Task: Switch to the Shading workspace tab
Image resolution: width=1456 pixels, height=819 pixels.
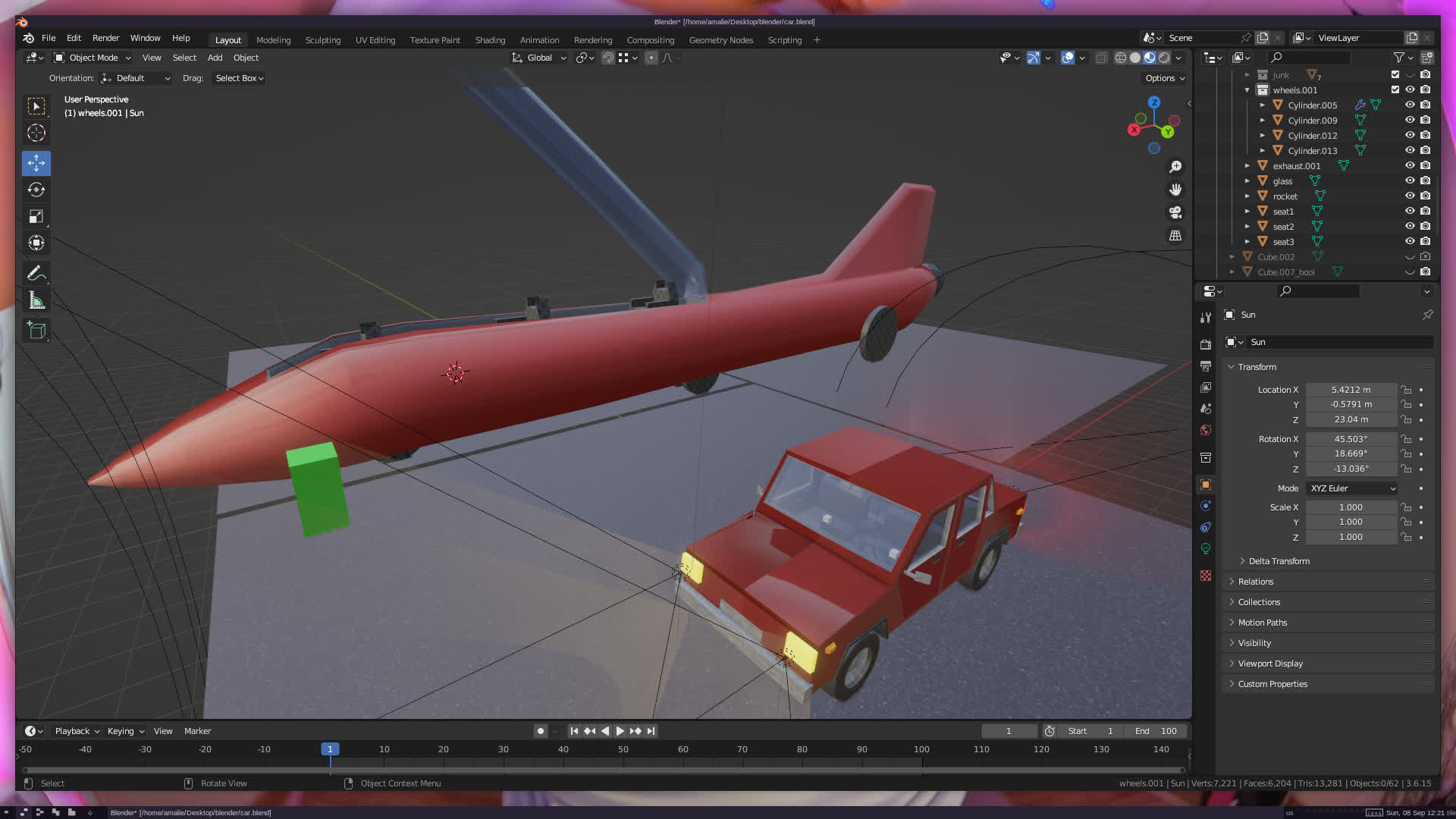Action: [x=490, y=40]
